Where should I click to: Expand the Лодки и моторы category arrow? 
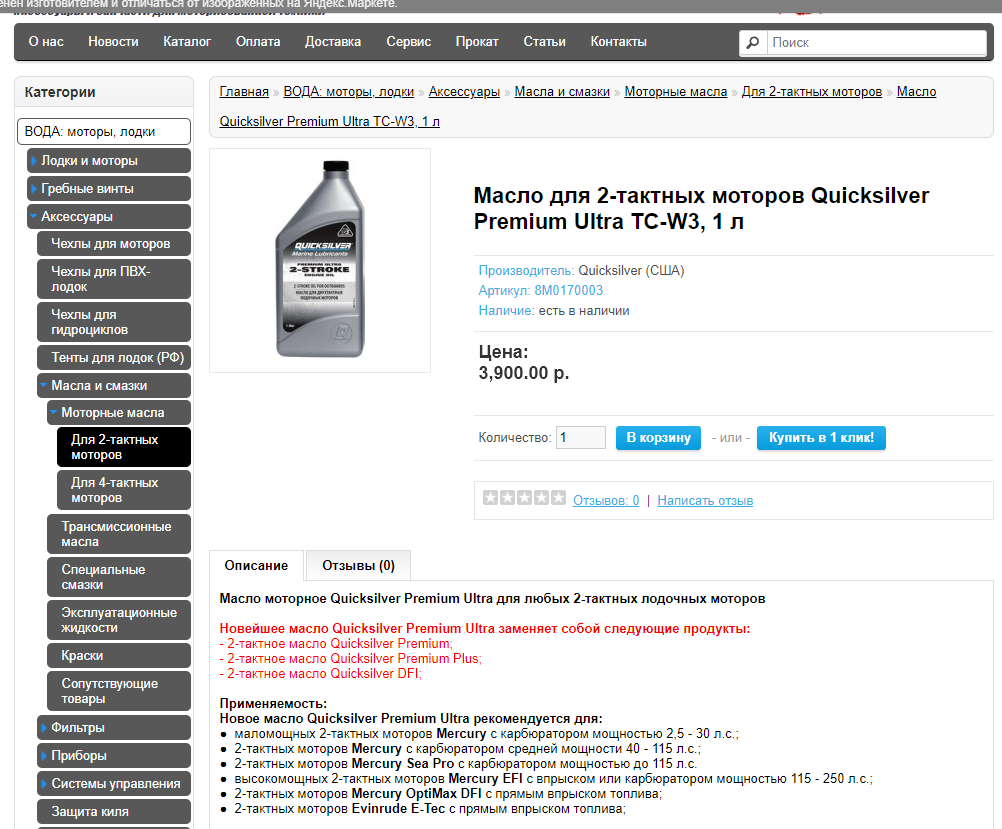[x=34, y=161]
